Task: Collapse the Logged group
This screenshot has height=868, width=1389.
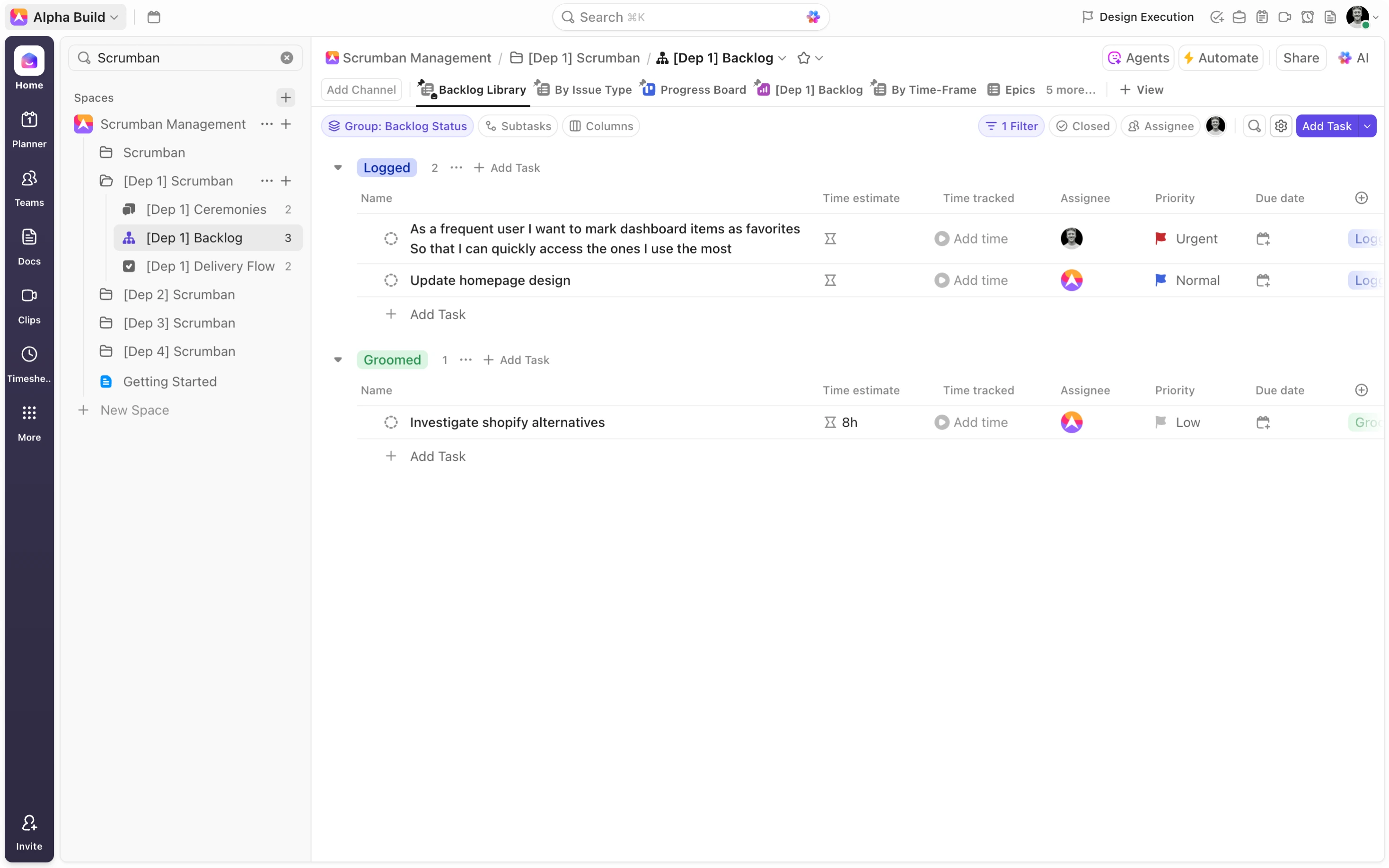Action: tap(338, 167)
